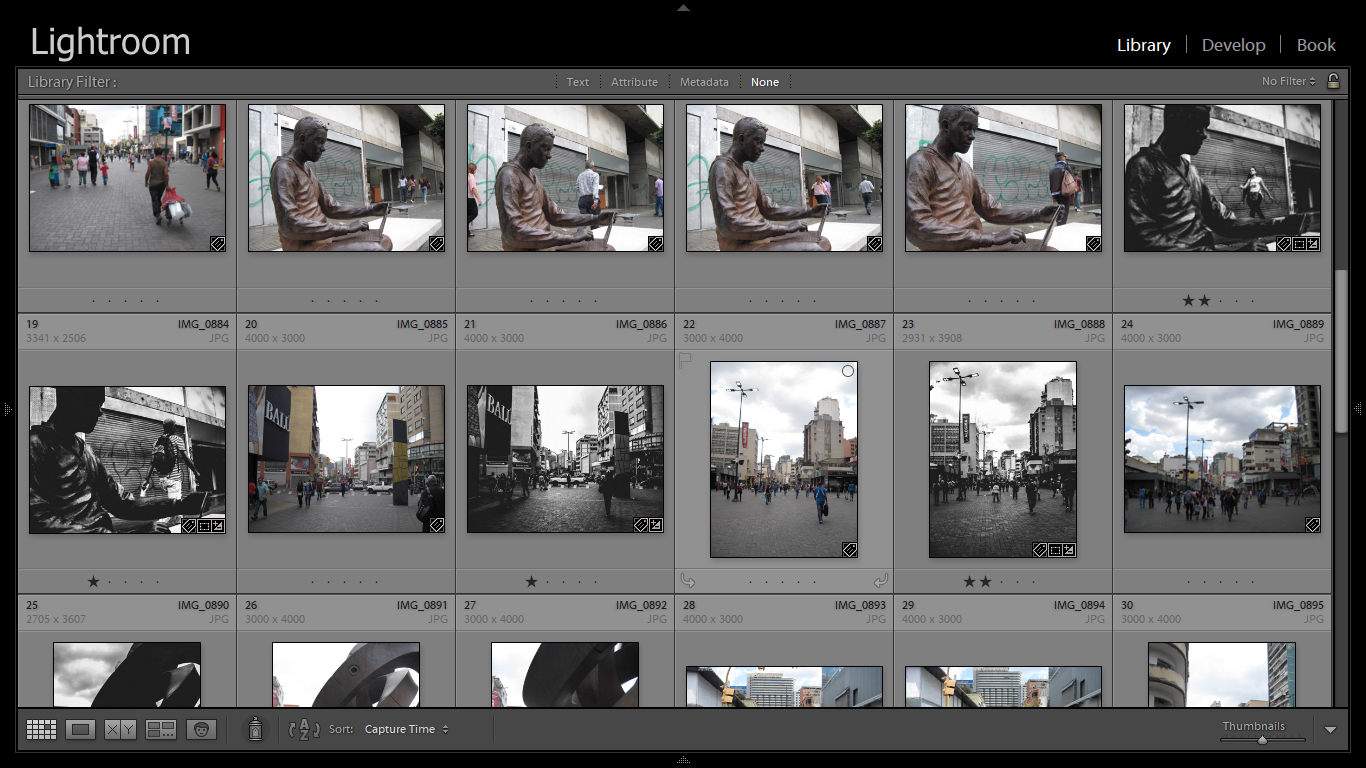Open the Metadata filter

pos(704,82)
